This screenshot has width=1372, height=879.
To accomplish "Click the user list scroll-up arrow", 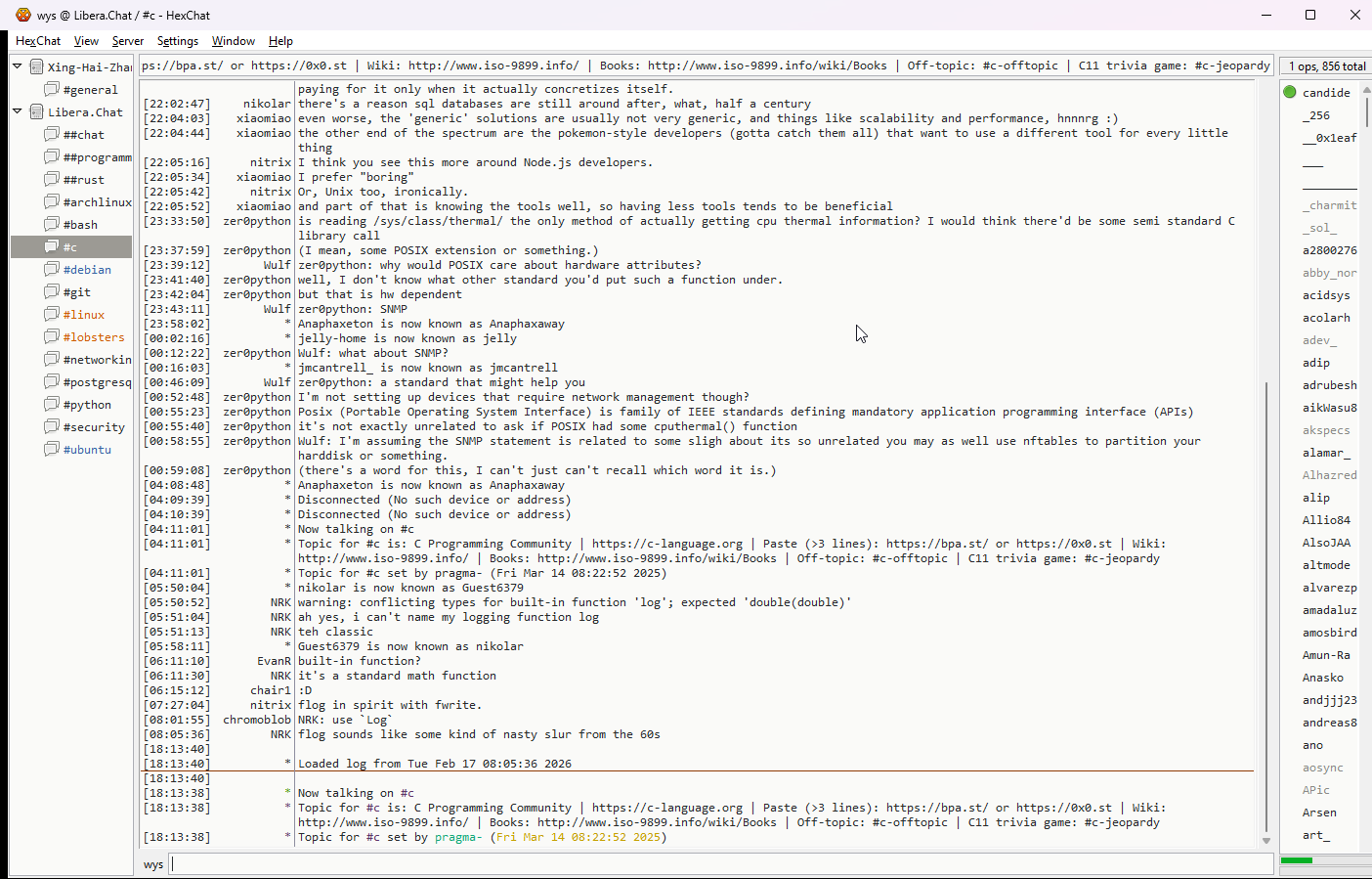I will coord(1367,89).
